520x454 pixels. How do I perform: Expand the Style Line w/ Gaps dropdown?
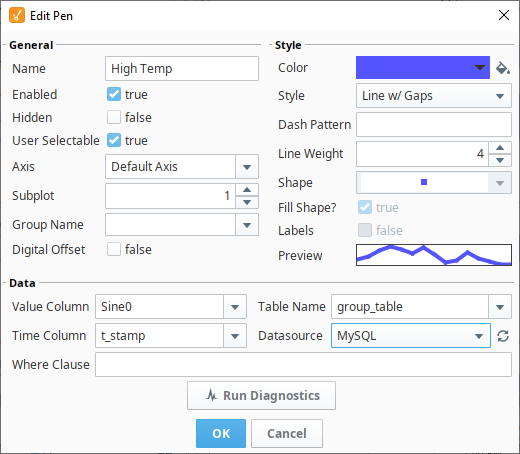[x=434, y=96]
